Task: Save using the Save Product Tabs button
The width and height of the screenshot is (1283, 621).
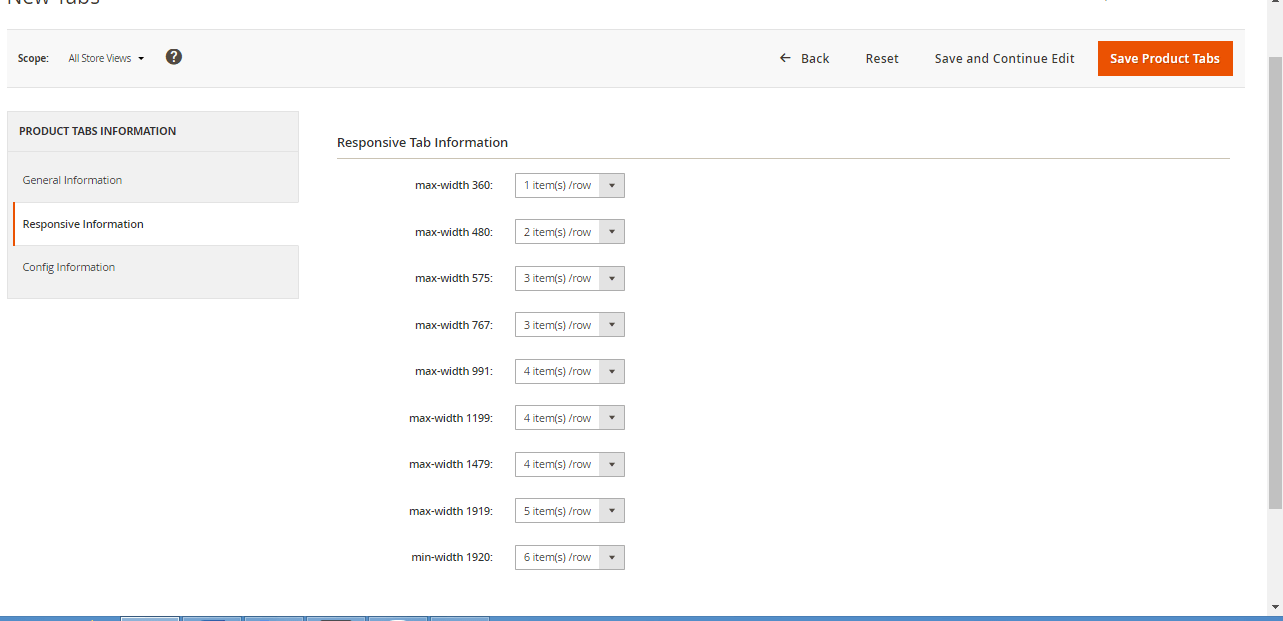Action: tap(1164, 58)
